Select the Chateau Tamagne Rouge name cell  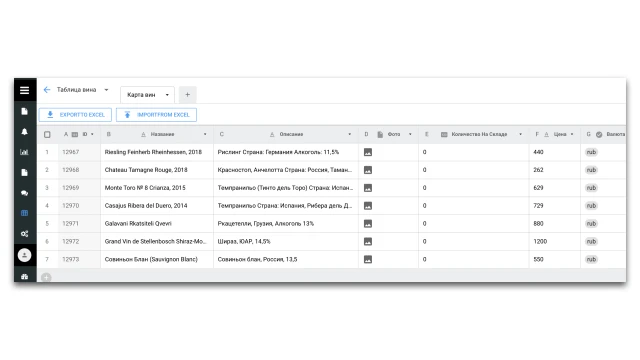click(157, 170)
